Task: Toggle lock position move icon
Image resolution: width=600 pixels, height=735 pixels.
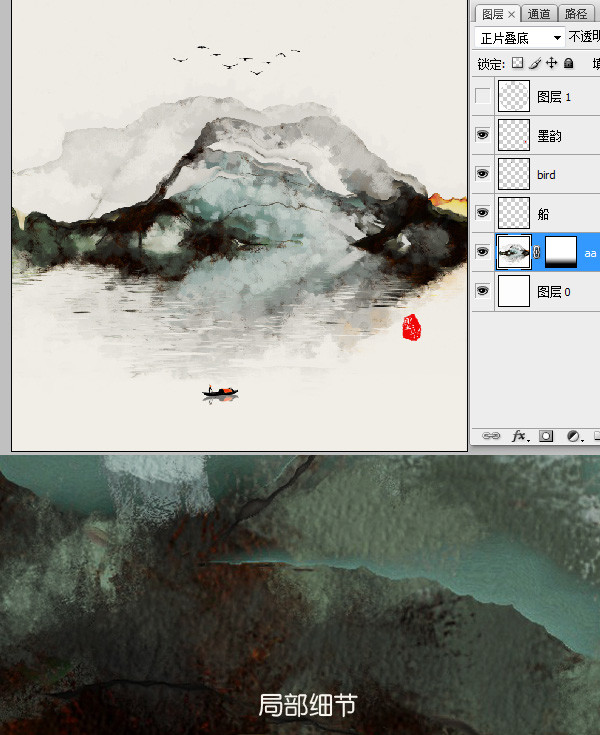Action: click(x=552, y=63)
